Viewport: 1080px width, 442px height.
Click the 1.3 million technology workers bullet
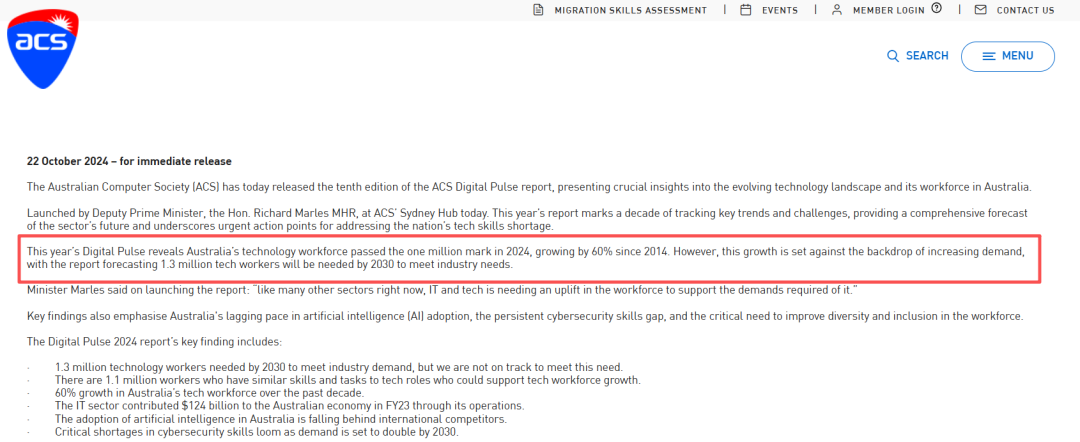click(x=340, y=367)
